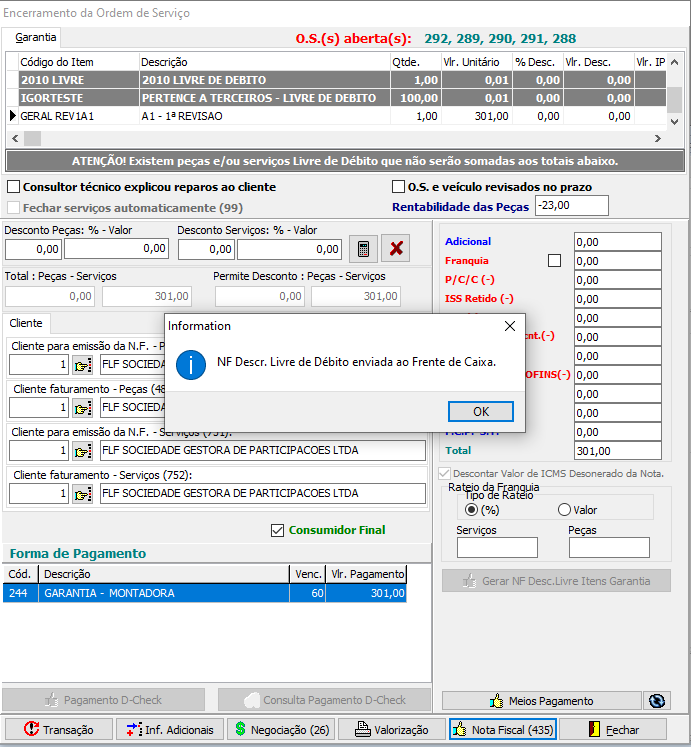Toggle the Franquia checkbox

coord(554,261)
